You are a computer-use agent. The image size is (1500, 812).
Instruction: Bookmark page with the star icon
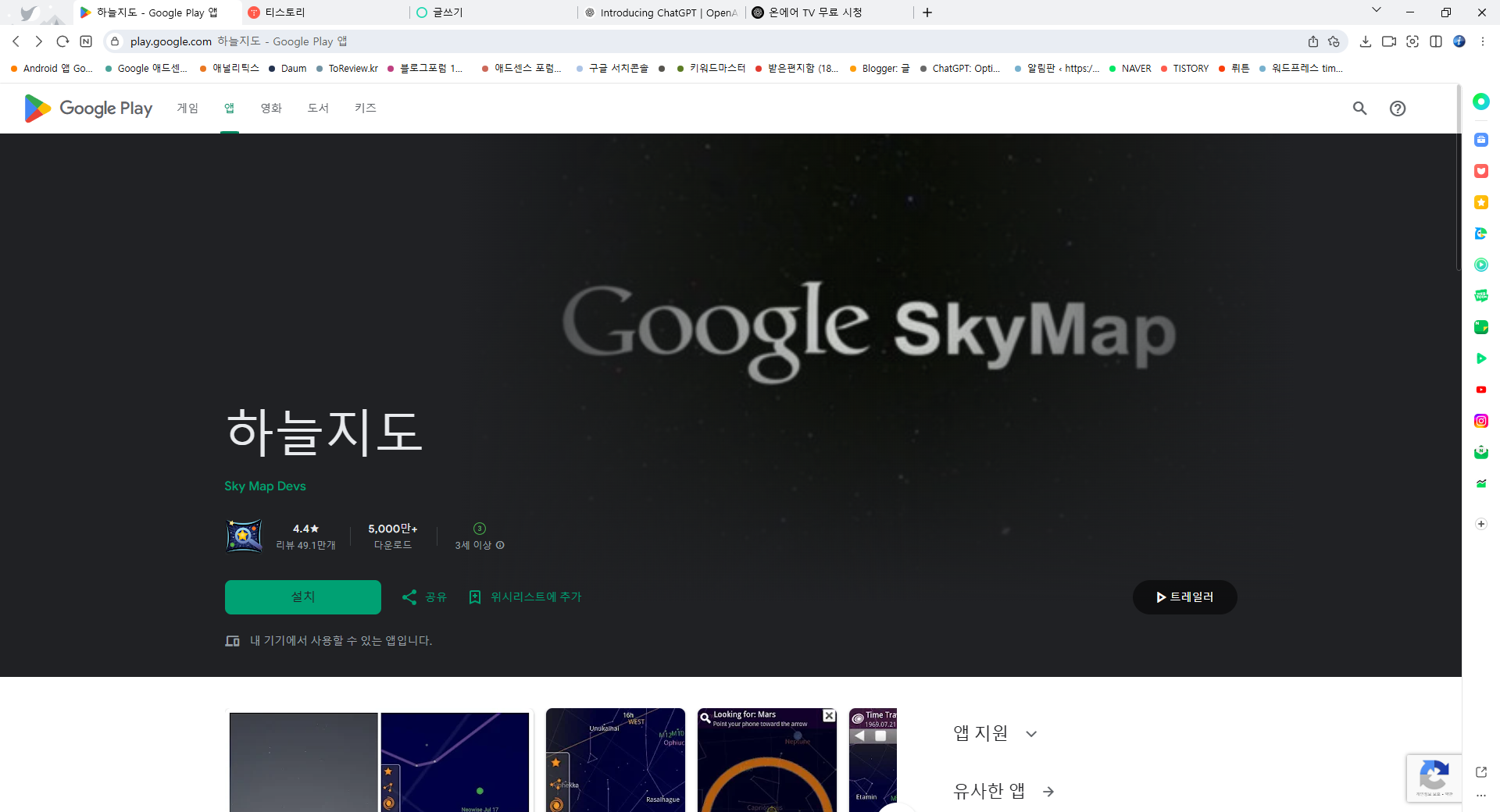click(1334, 41)
